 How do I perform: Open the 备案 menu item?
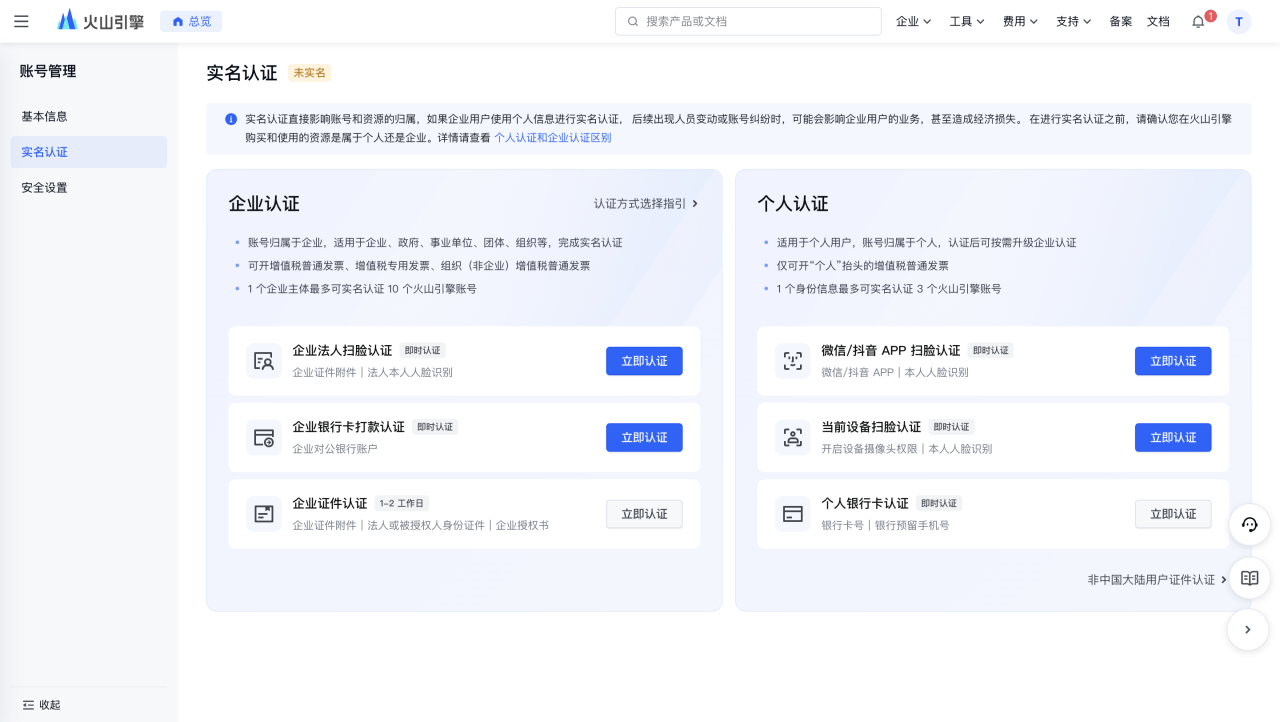point(1121,21)
